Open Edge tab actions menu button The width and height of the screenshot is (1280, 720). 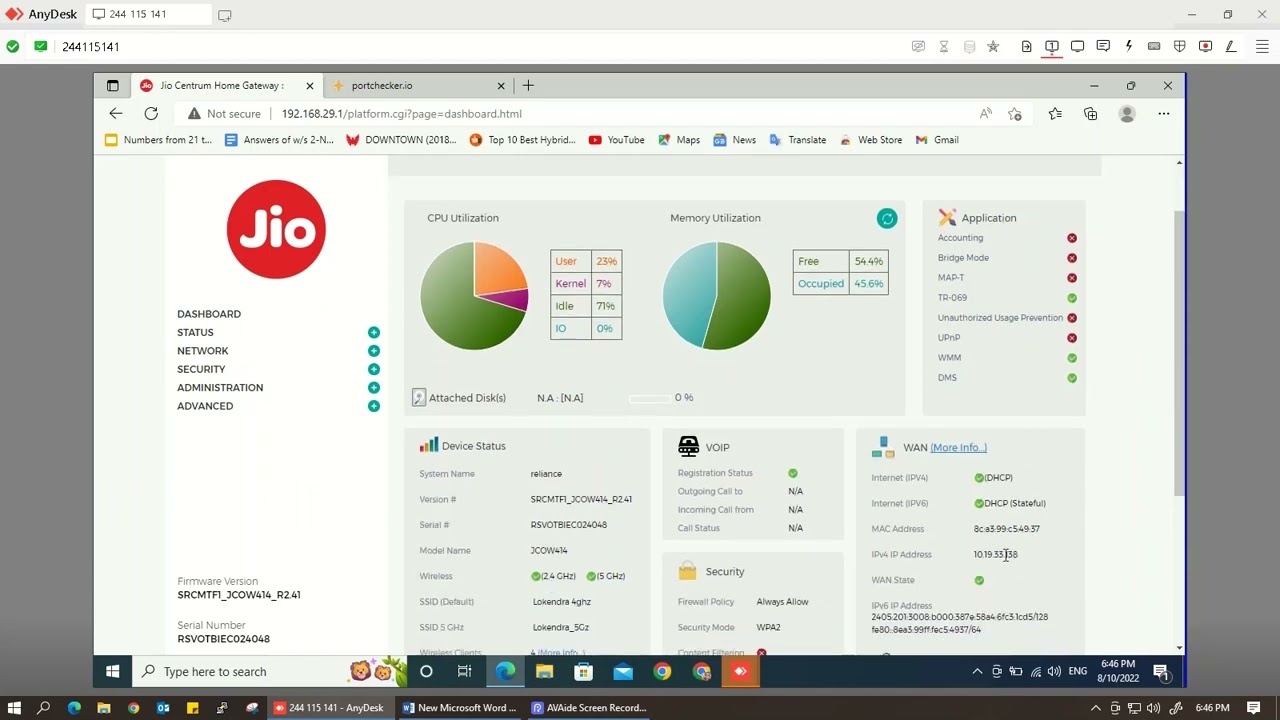(113, 86)
